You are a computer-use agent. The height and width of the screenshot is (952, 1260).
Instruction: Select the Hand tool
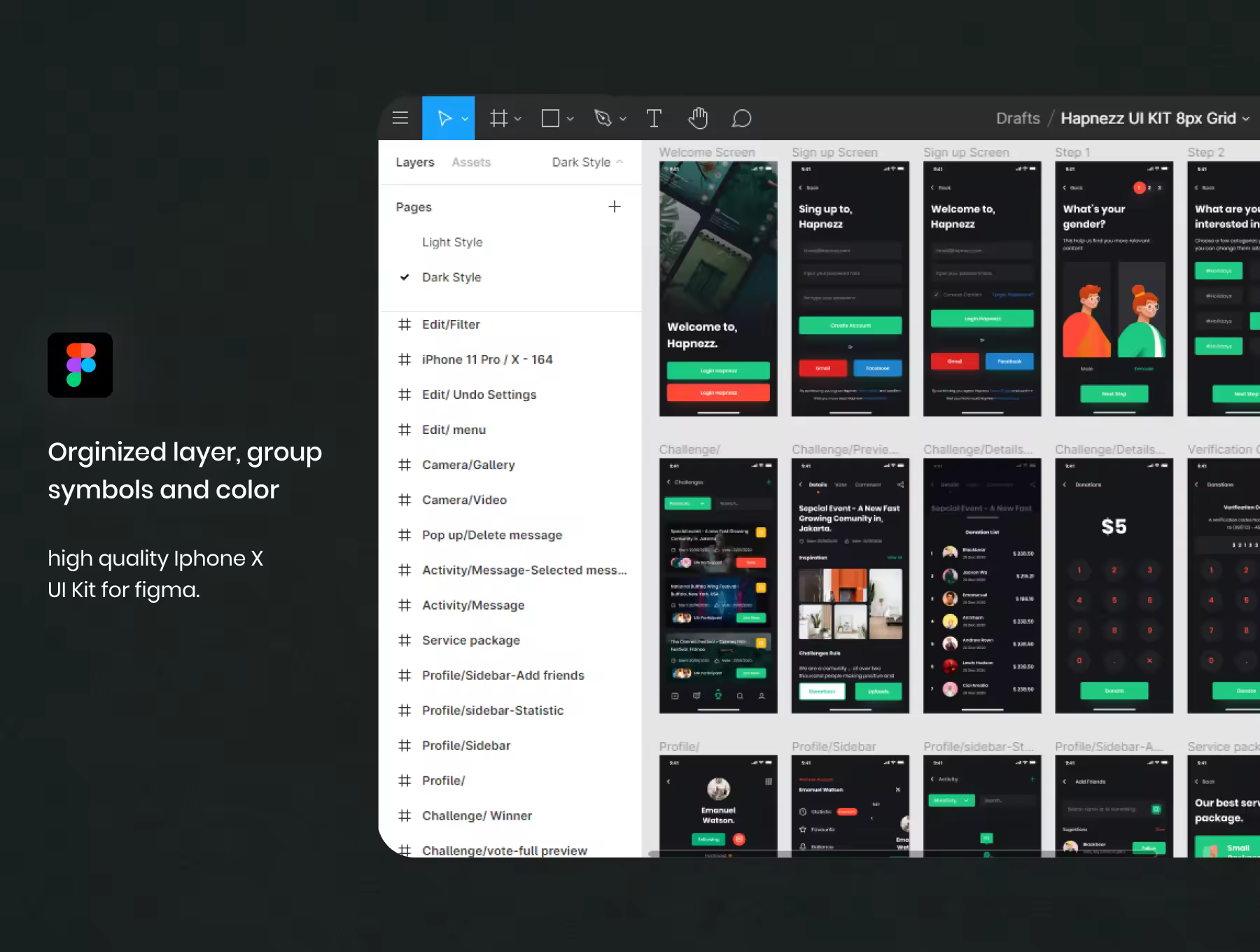[698, 118]
